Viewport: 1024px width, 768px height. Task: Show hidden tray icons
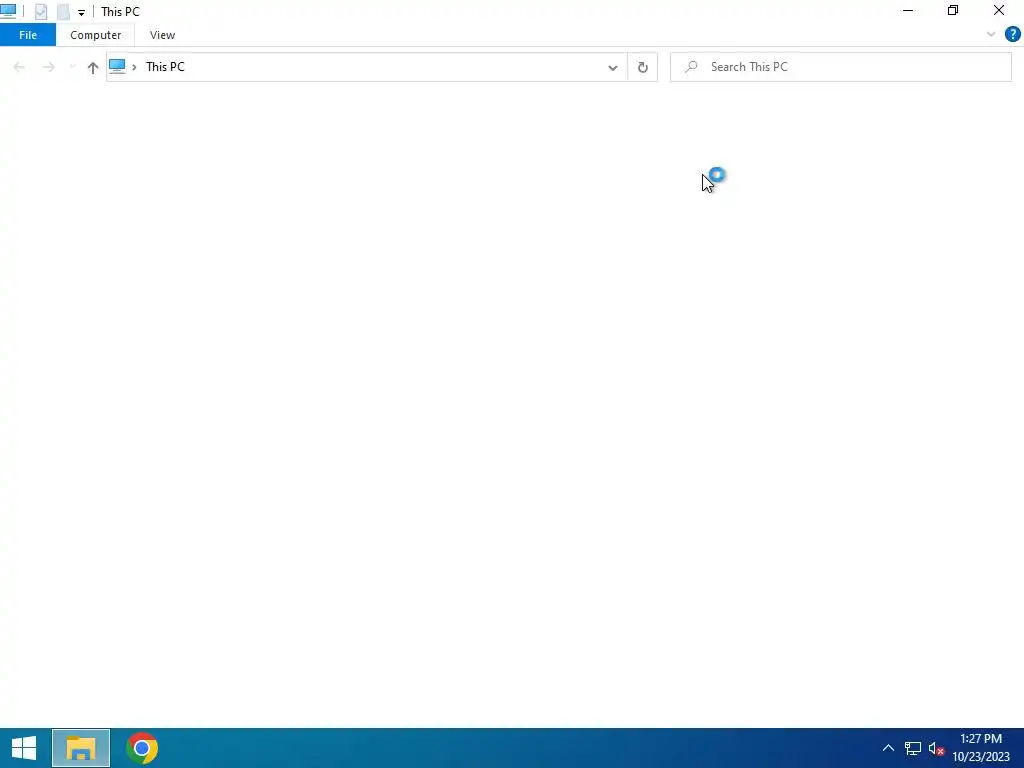[x=888, y=748]
